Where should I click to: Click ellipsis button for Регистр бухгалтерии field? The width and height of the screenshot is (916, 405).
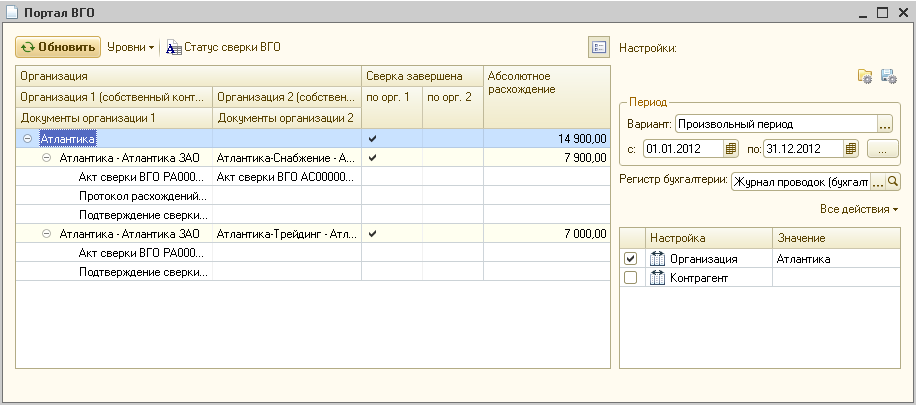click(878, 182)
